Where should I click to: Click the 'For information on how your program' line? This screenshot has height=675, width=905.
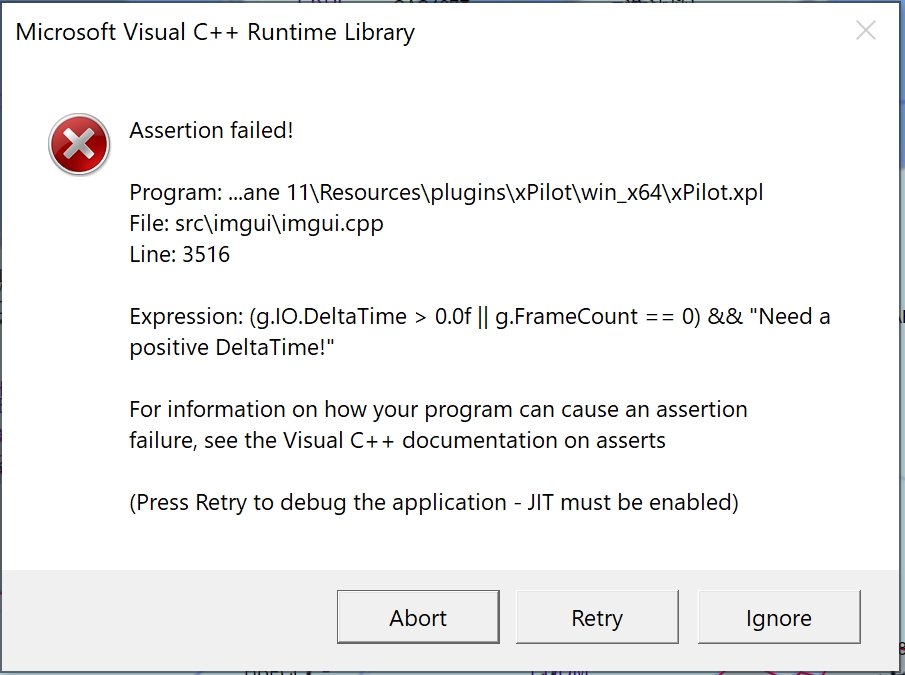pos(438,409)
